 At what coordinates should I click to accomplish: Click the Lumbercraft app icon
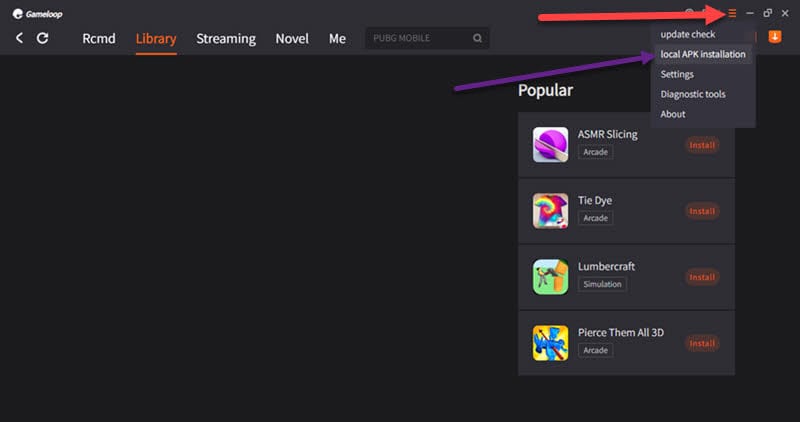pos(550,277)
